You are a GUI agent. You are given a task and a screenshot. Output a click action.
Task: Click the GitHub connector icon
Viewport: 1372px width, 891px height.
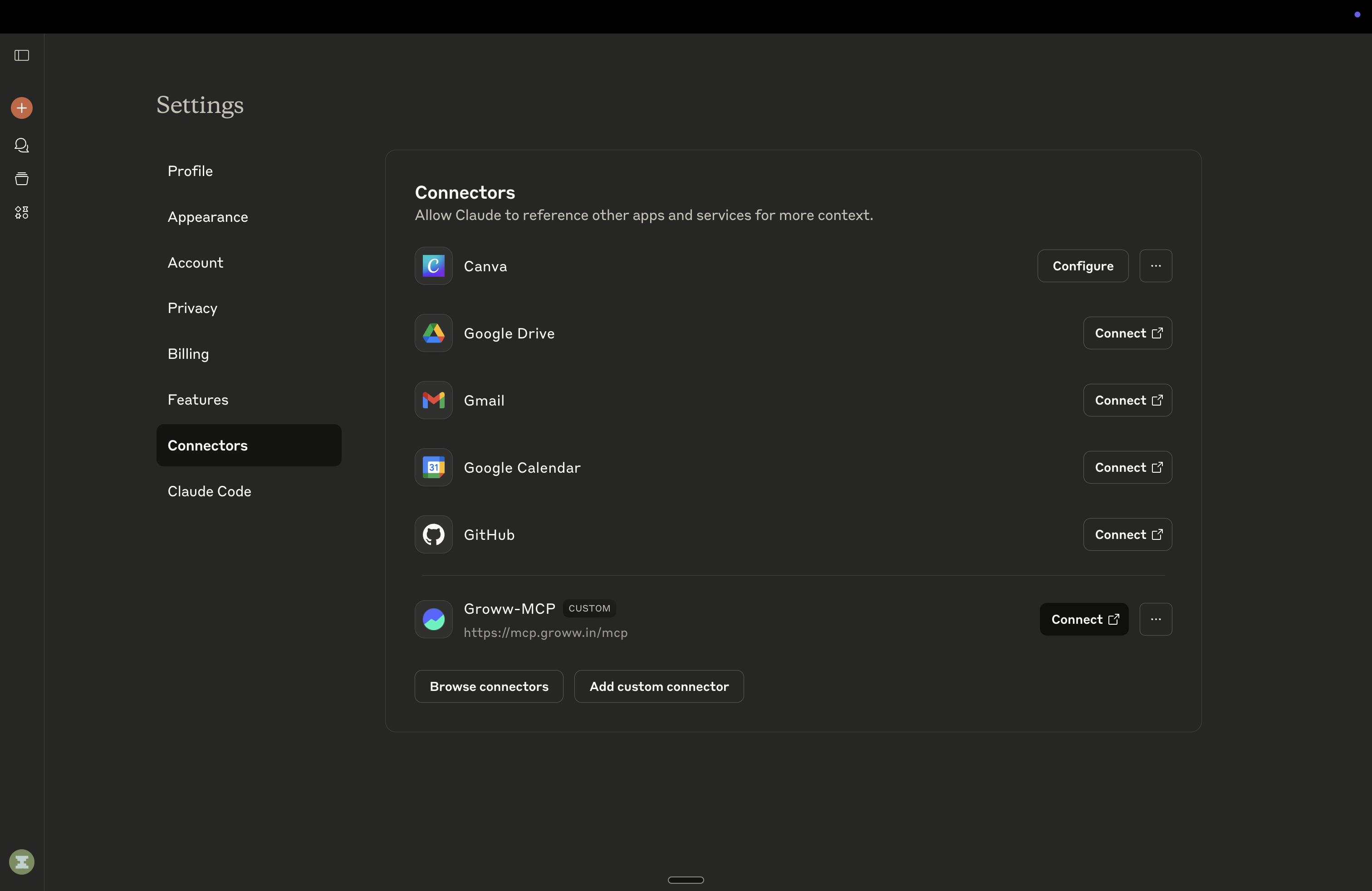pyautogui.click(x=433, y=534)
